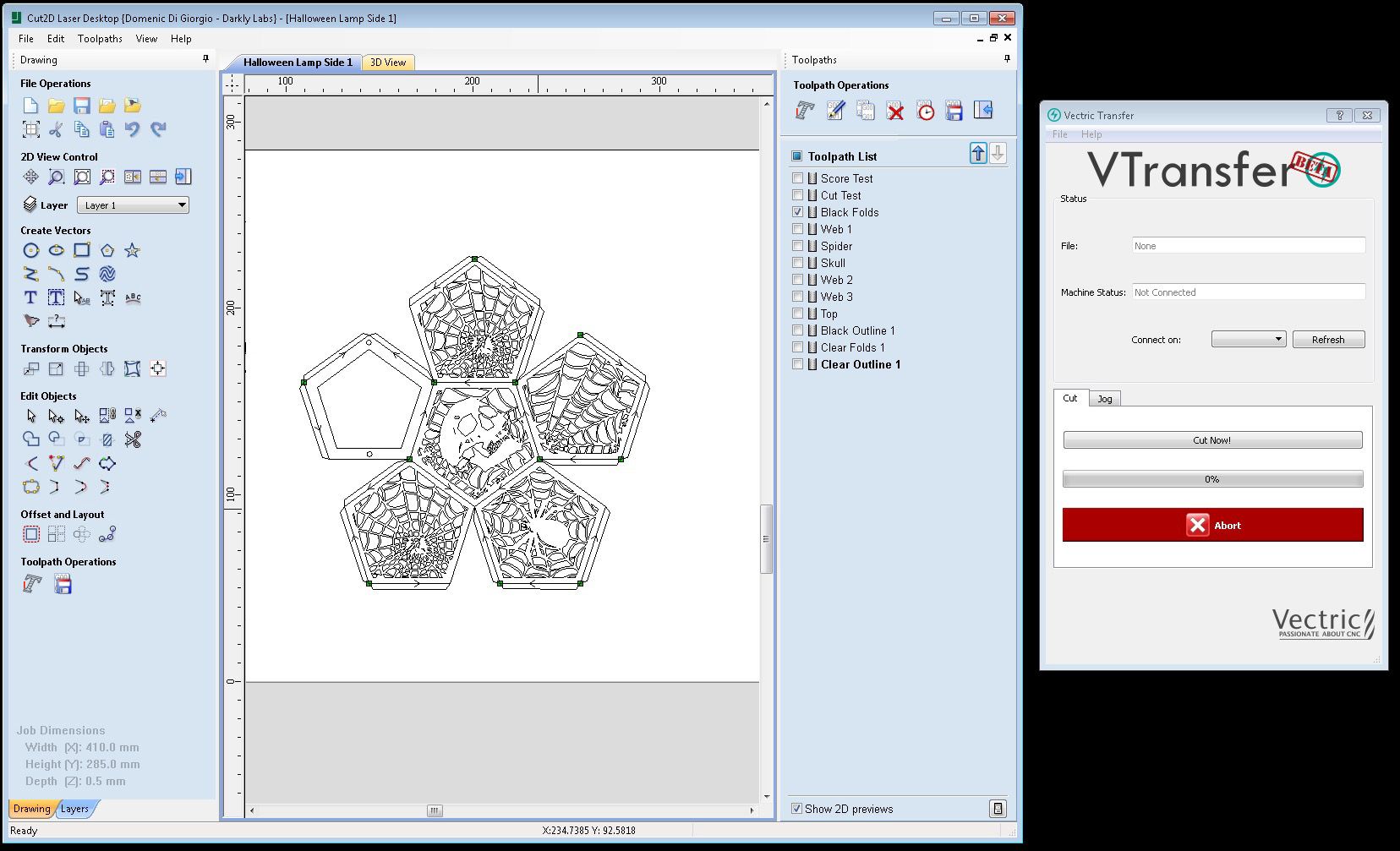Enable the Score Test toolpath checkbox
The image size is (1400, 851).
coord(797,178)
